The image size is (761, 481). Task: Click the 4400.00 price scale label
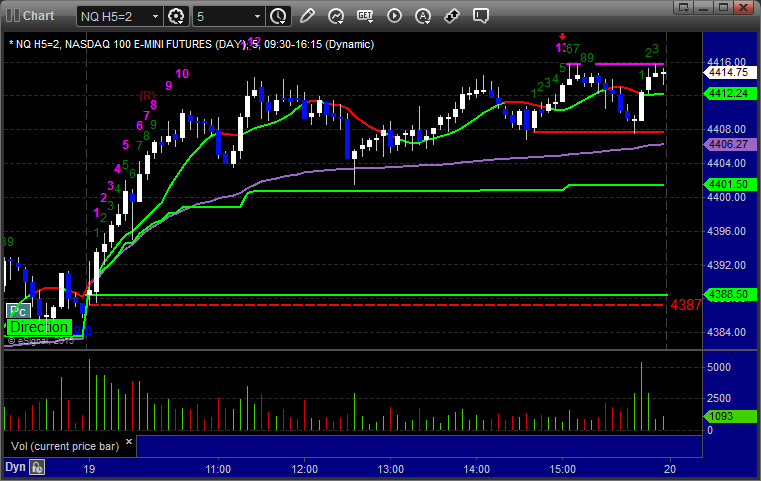point(727,197)
